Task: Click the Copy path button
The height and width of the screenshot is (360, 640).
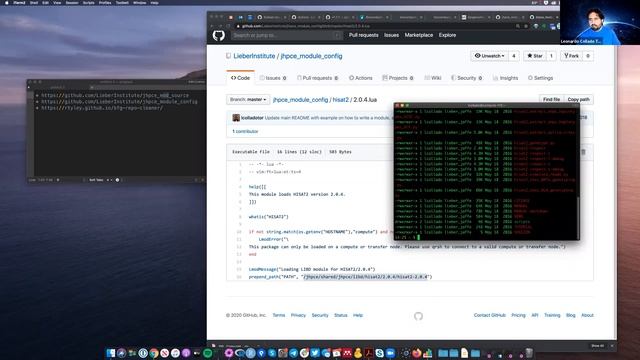Action: [578, 100]
